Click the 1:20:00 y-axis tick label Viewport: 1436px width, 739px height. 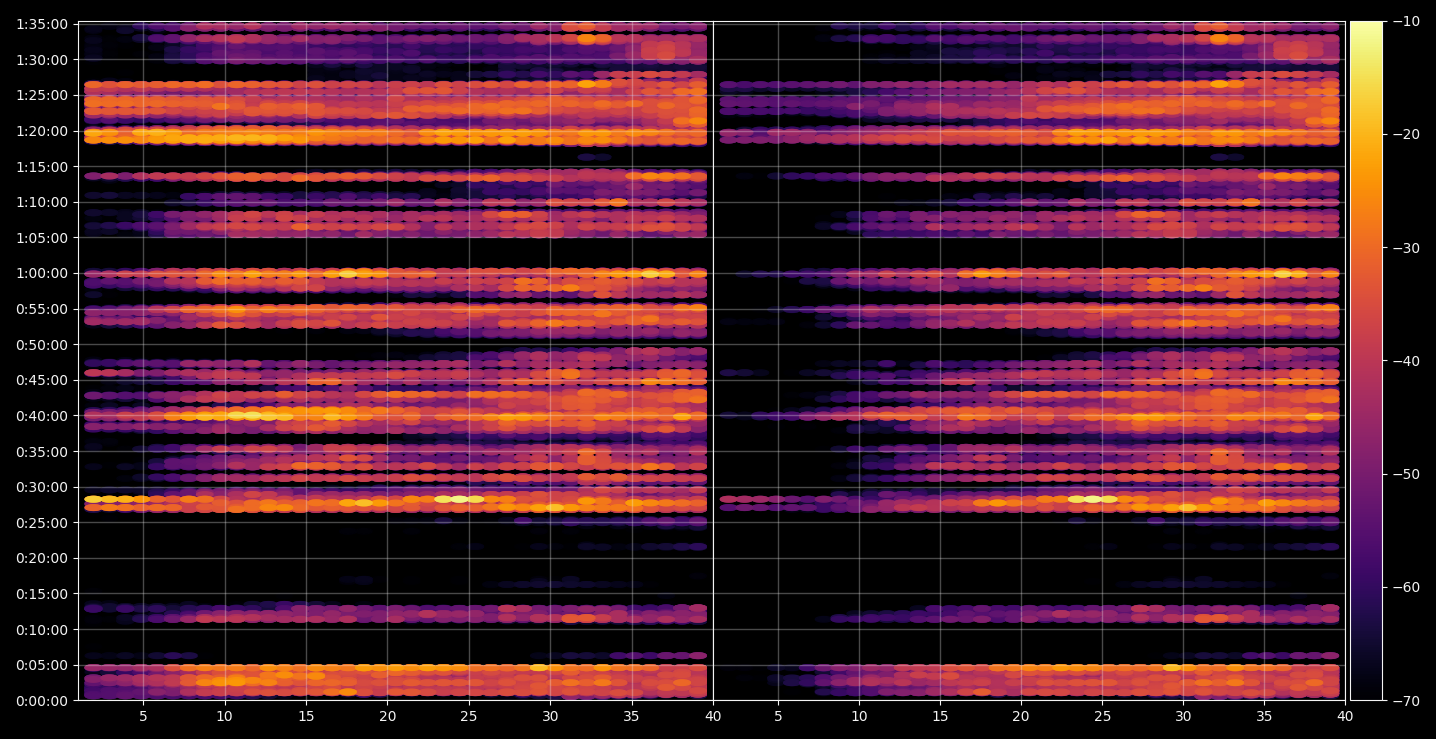42,131
